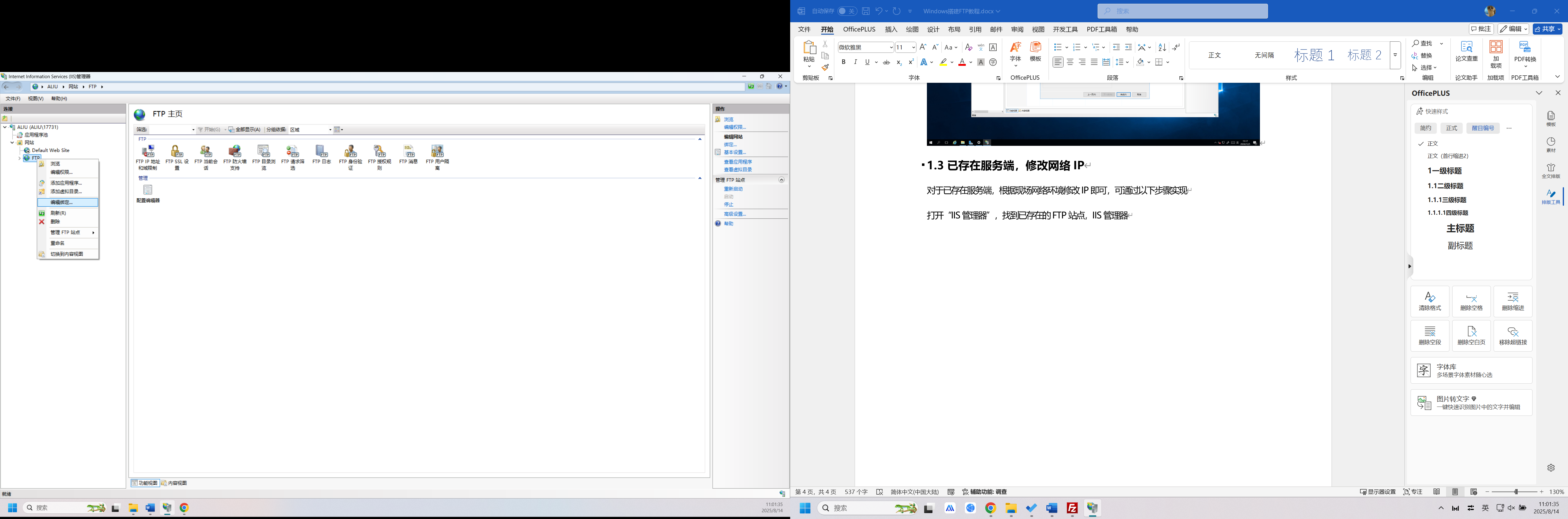Click 高级设置... link in actions pane
This screenshot has height=519, width=1568.
pyautogui.click(x=735, y=214)
